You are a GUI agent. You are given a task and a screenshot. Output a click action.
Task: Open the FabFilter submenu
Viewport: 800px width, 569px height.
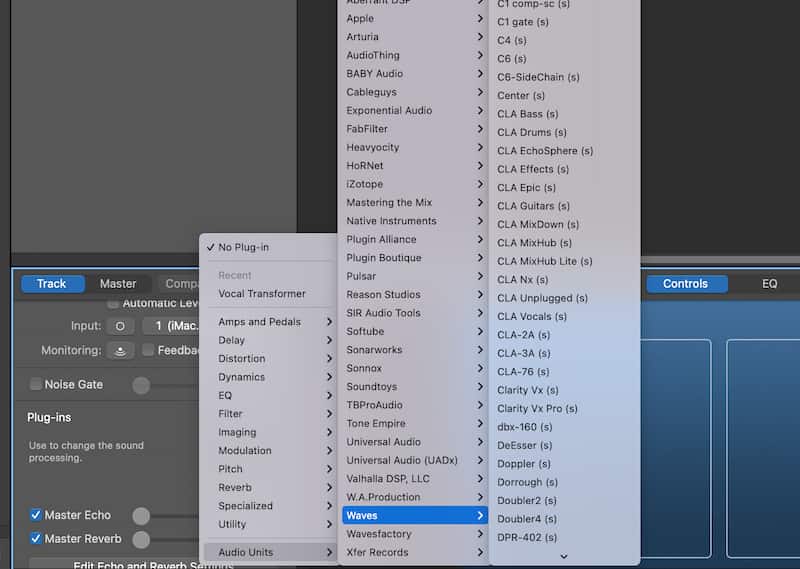[x=414, y=129]
